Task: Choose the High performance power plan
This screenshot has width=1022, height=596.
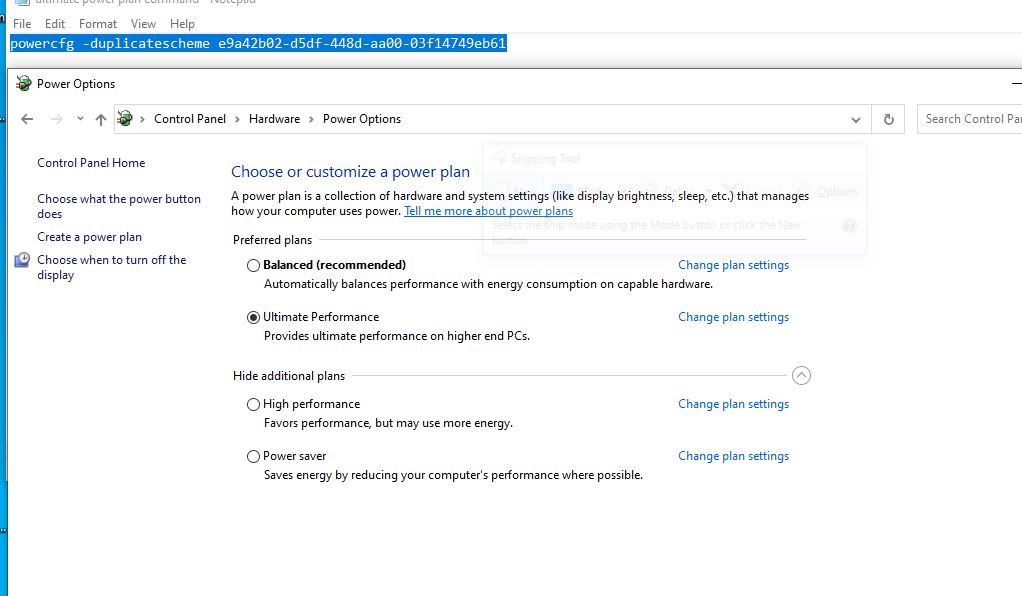Action: (253, 405)
